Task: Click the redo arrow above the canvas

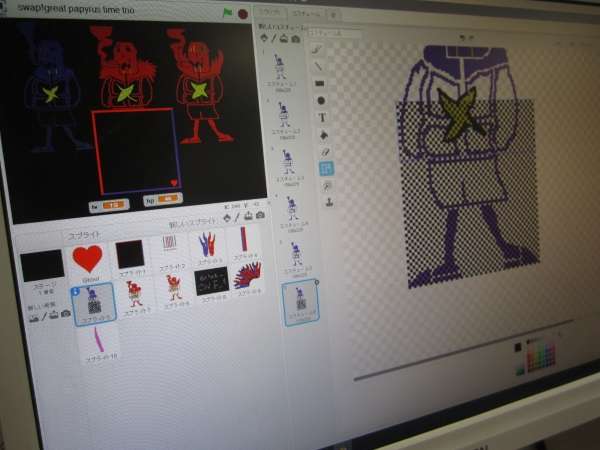Action: (471, 38)
